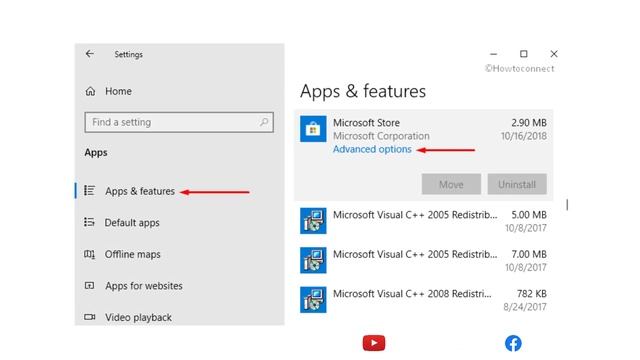Click the 782 KB size value

coord(531,293)
